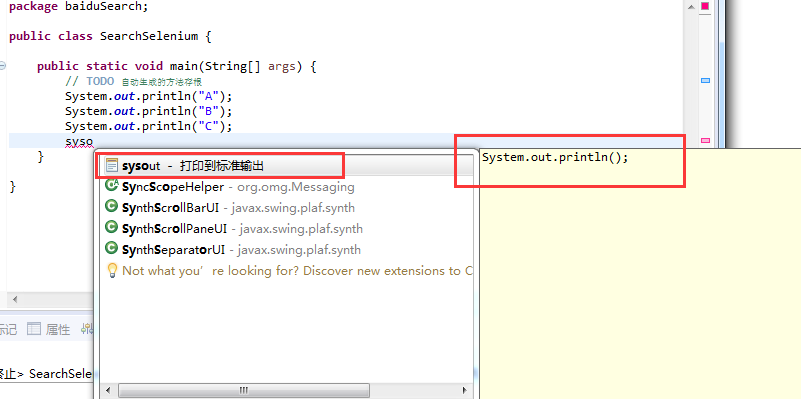Click the System.out.println(); preview text

tap(555, 157)
